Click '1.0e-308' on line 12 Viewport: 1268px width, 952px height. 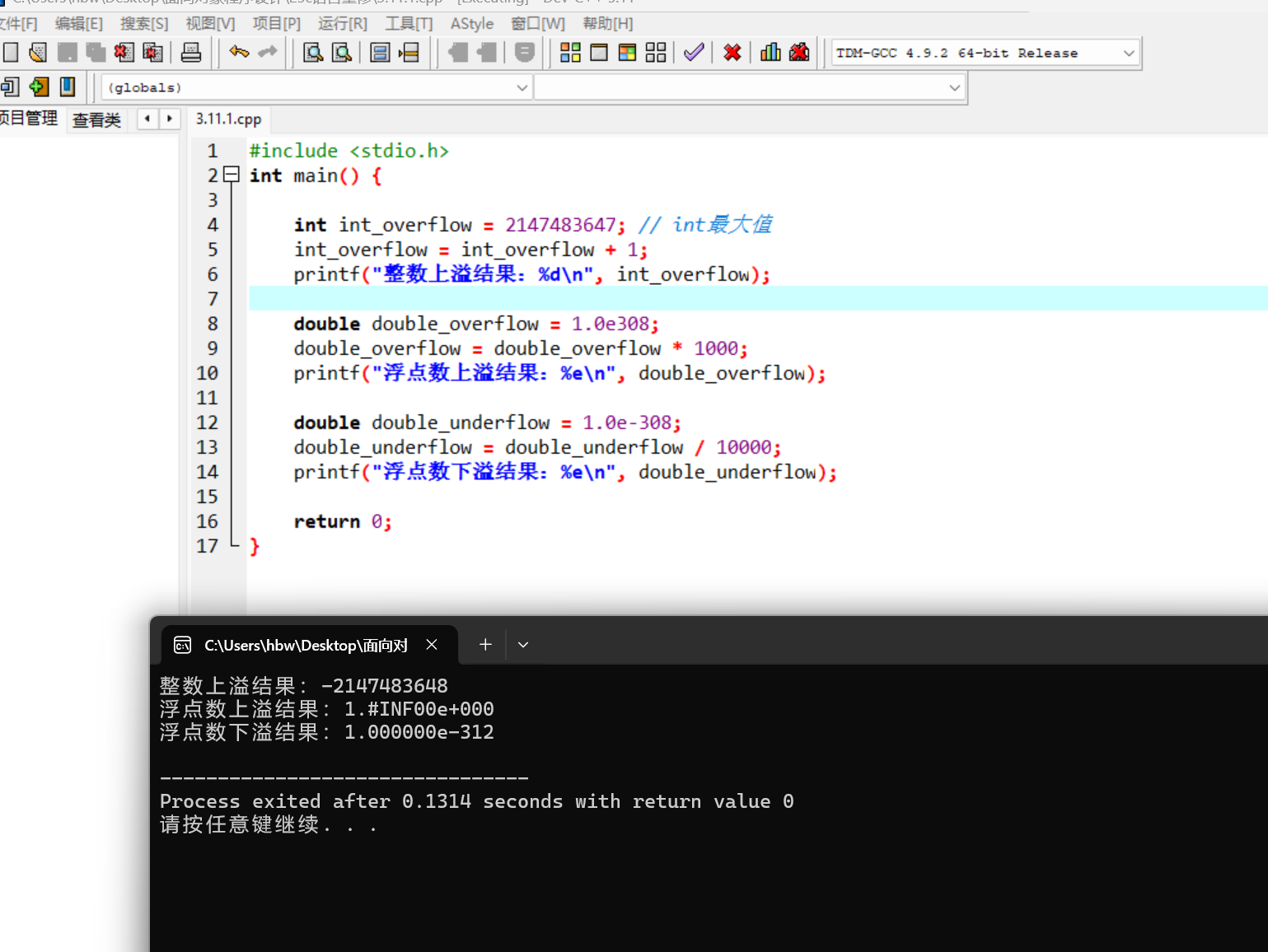click(x=627, y=422)
